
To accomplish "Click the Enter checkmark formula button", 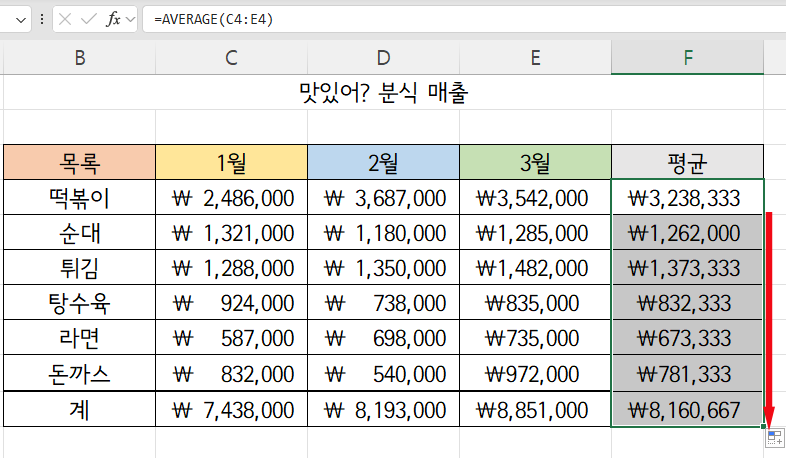I will 89,20.
